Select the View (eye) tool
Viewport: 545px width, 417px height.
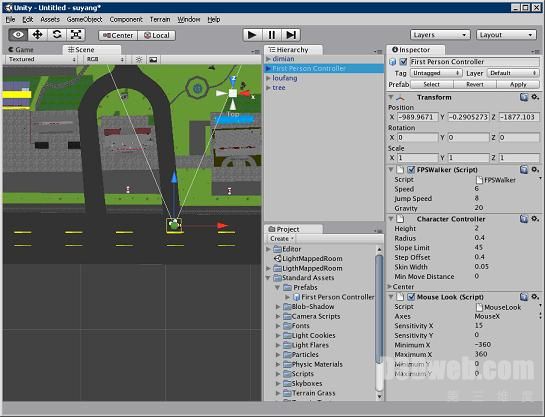18,35
